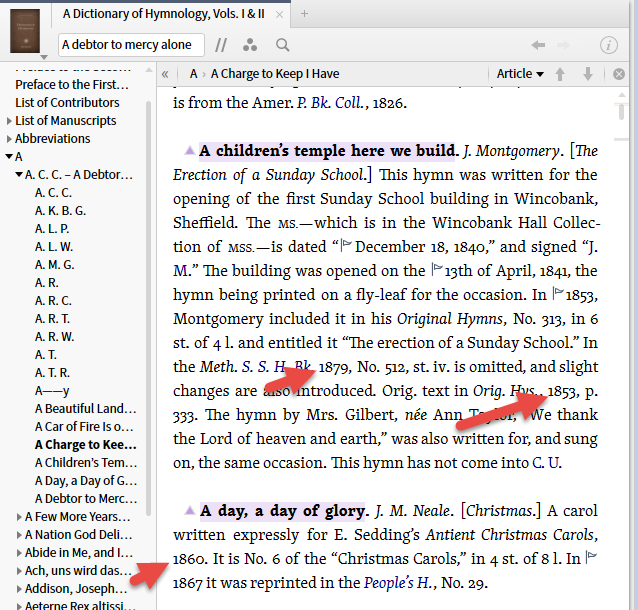Expand Abbreviations section

click(9, 139)
